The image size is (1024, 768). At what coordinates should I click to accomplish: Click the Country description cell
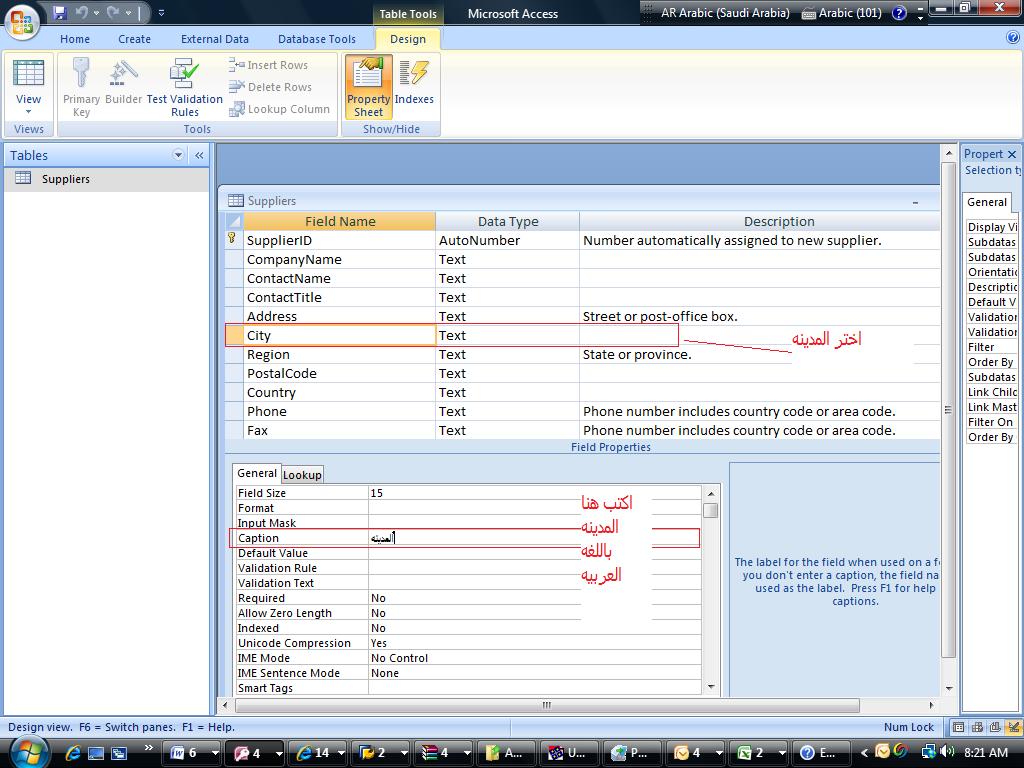[x=760, y=392]
